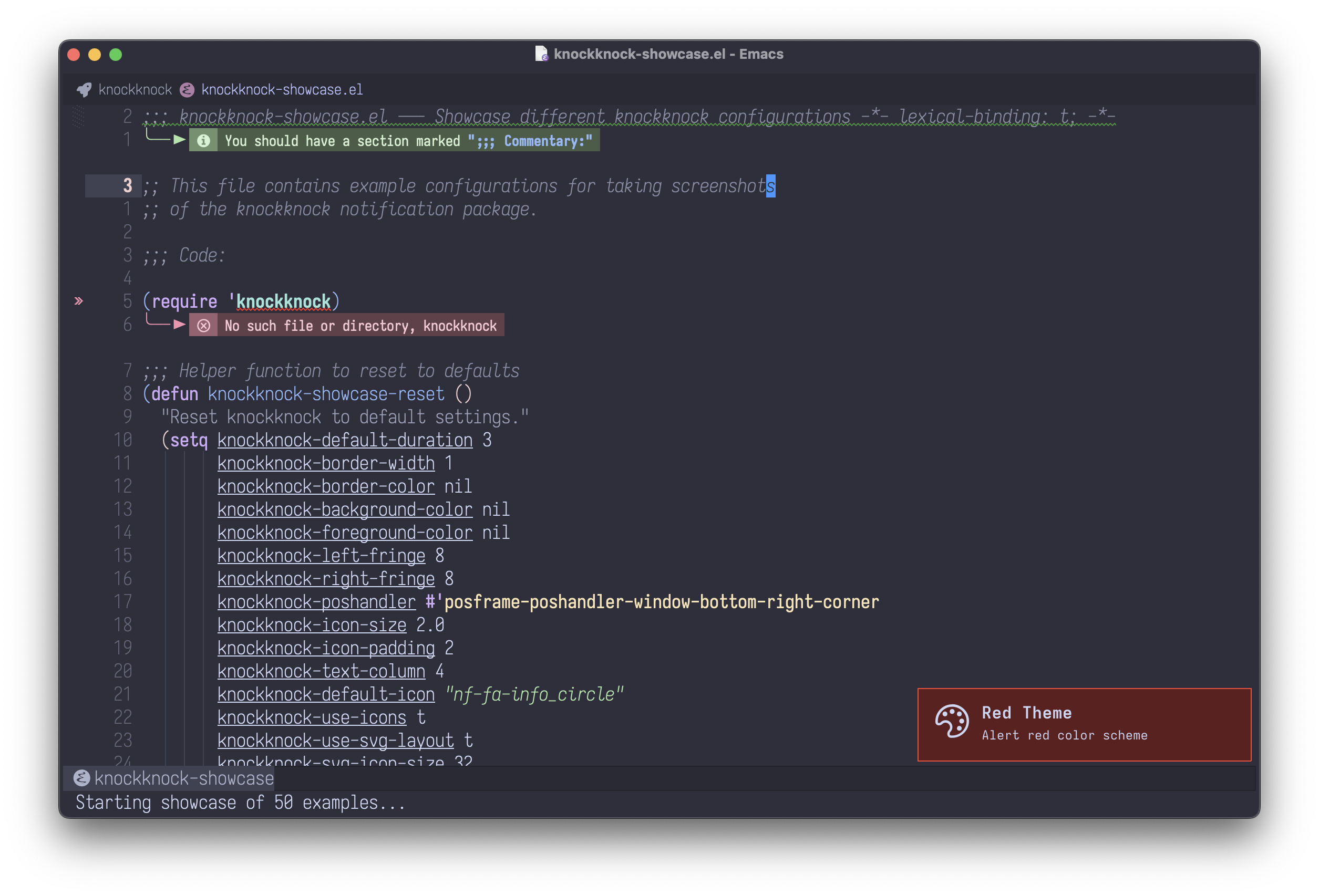Select the 'knockknock-showcase.el' breadcrumb file name
Image resolution: width=1319 pixels, height=896 pixels.
tap(282, 90)
